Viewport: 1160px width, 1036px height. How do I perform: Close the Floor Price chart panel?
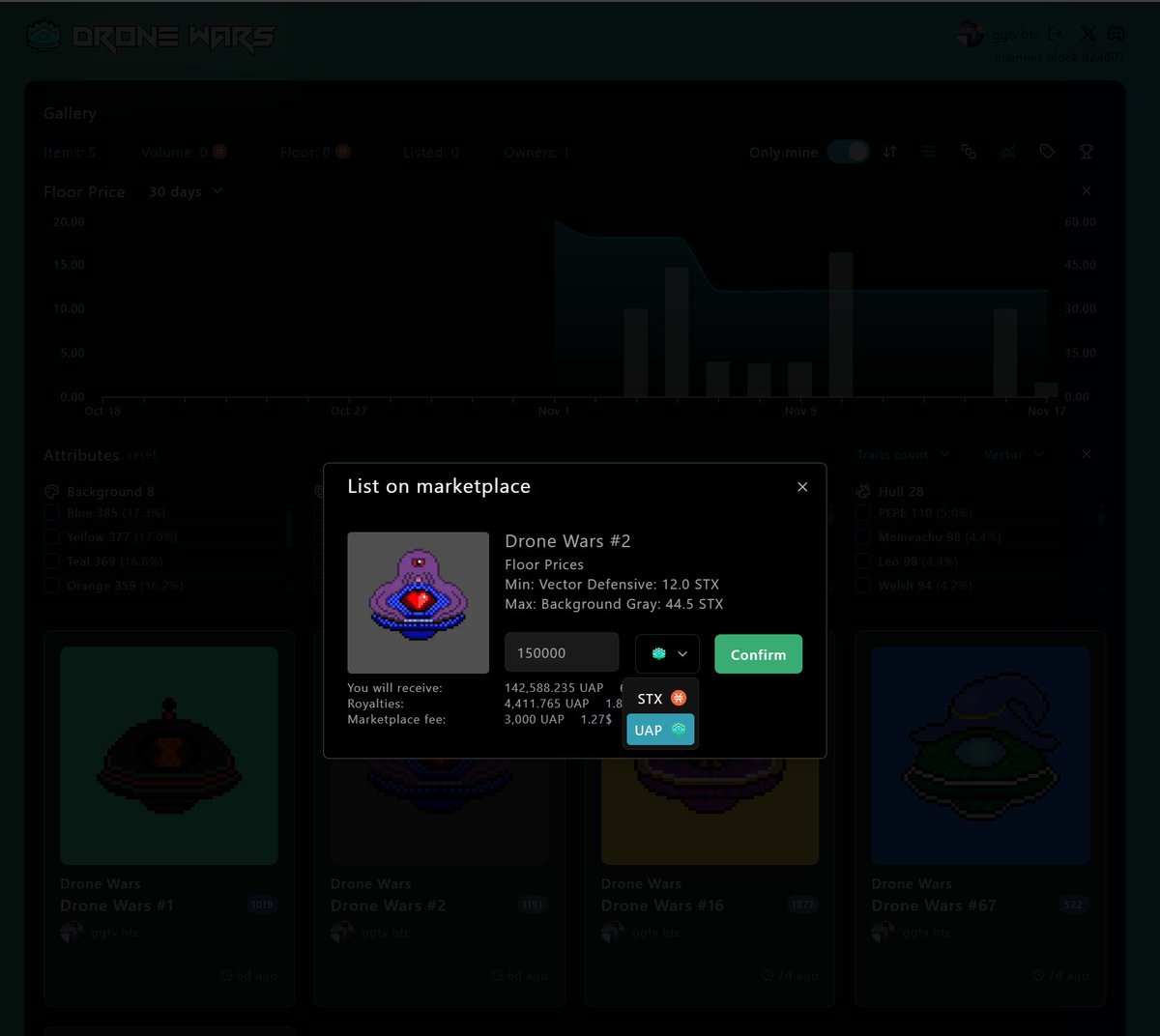point(1087,191)
